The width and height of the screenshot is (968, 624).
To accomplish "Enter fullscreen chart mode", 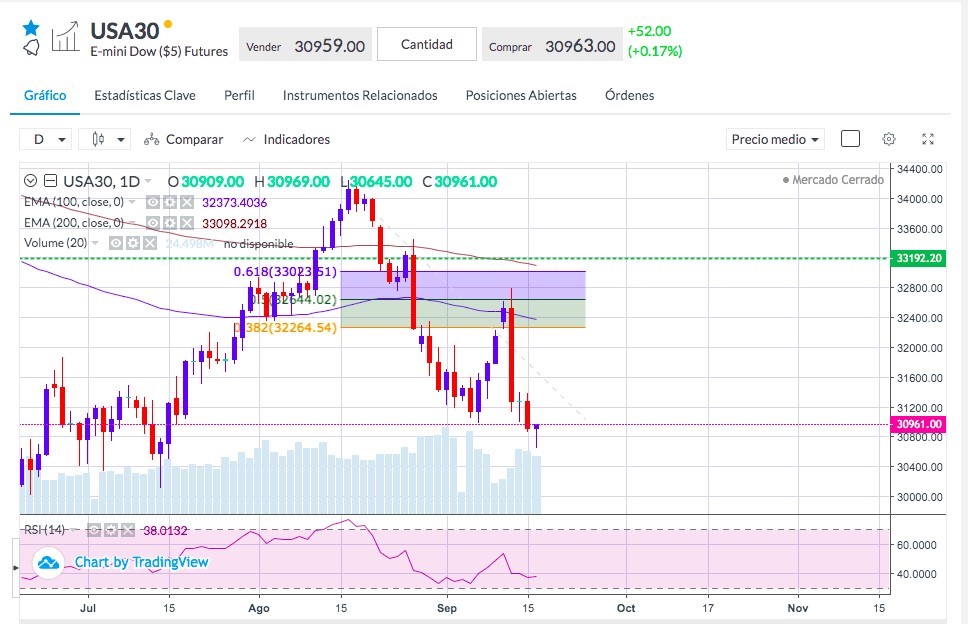I will click(x=928, y=139).
